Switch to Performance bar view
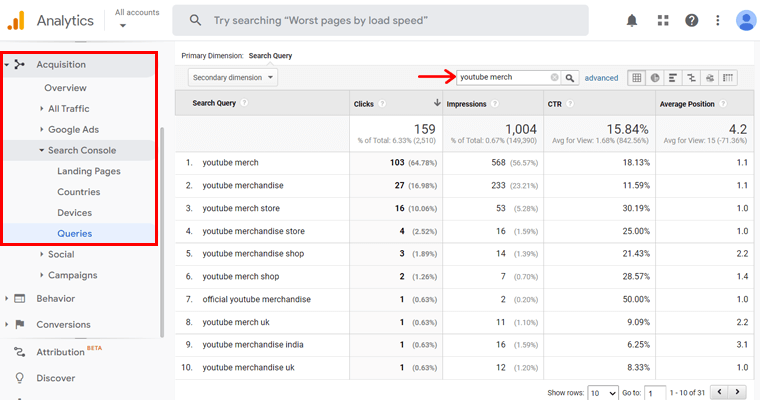 pos(673,78)
